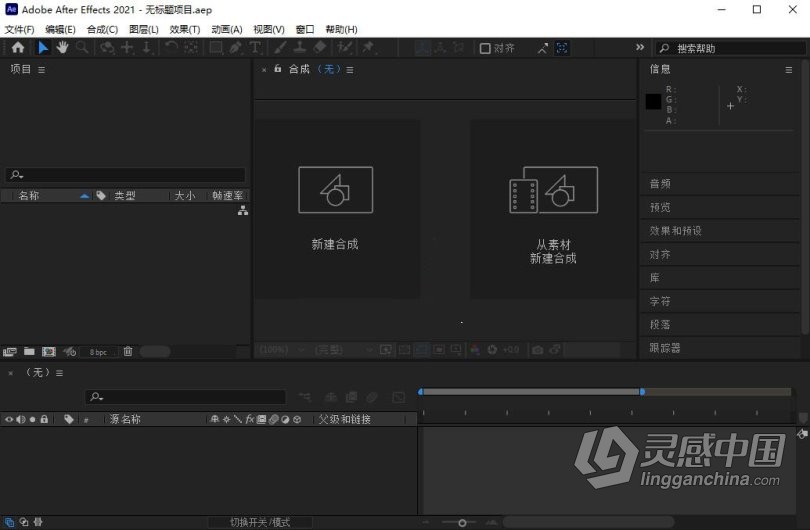Open the project flowchart view icon
The height and width of the screenshot is (530, 810).
coord(243,211)
